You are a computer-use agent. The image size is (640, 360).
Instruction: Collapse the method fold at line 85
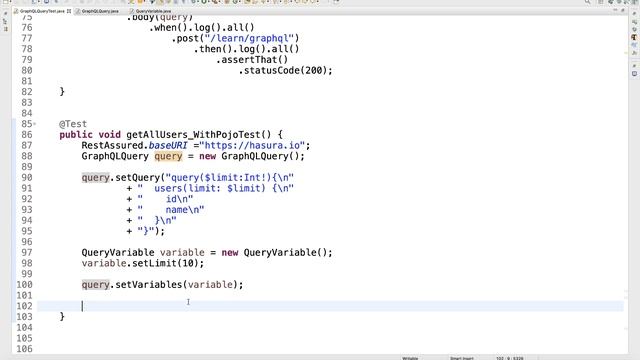tap(35, 124)
